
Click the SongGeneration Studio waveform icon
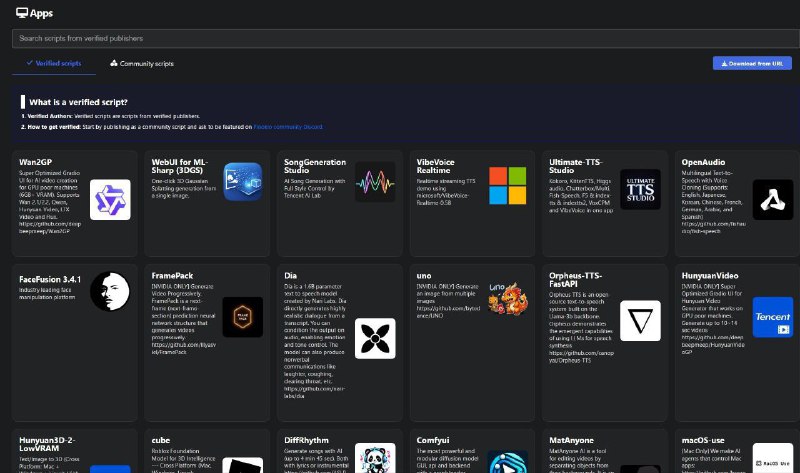point(375,182)
